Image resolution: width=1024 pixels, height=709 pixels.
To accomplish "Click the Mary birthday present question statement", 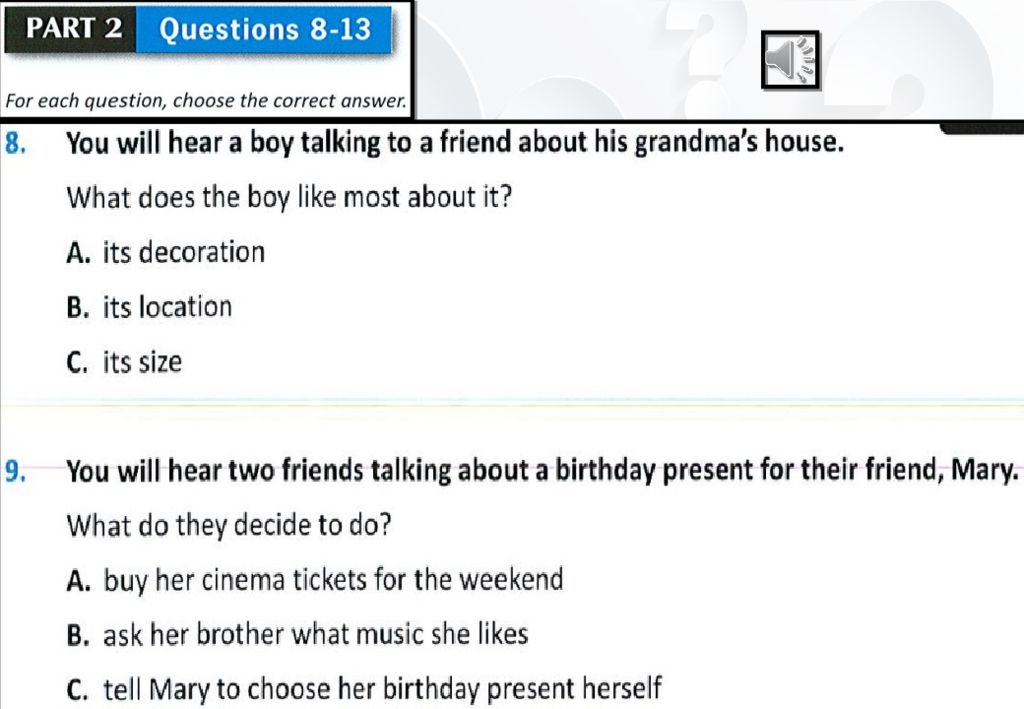I will coord(542,471).
